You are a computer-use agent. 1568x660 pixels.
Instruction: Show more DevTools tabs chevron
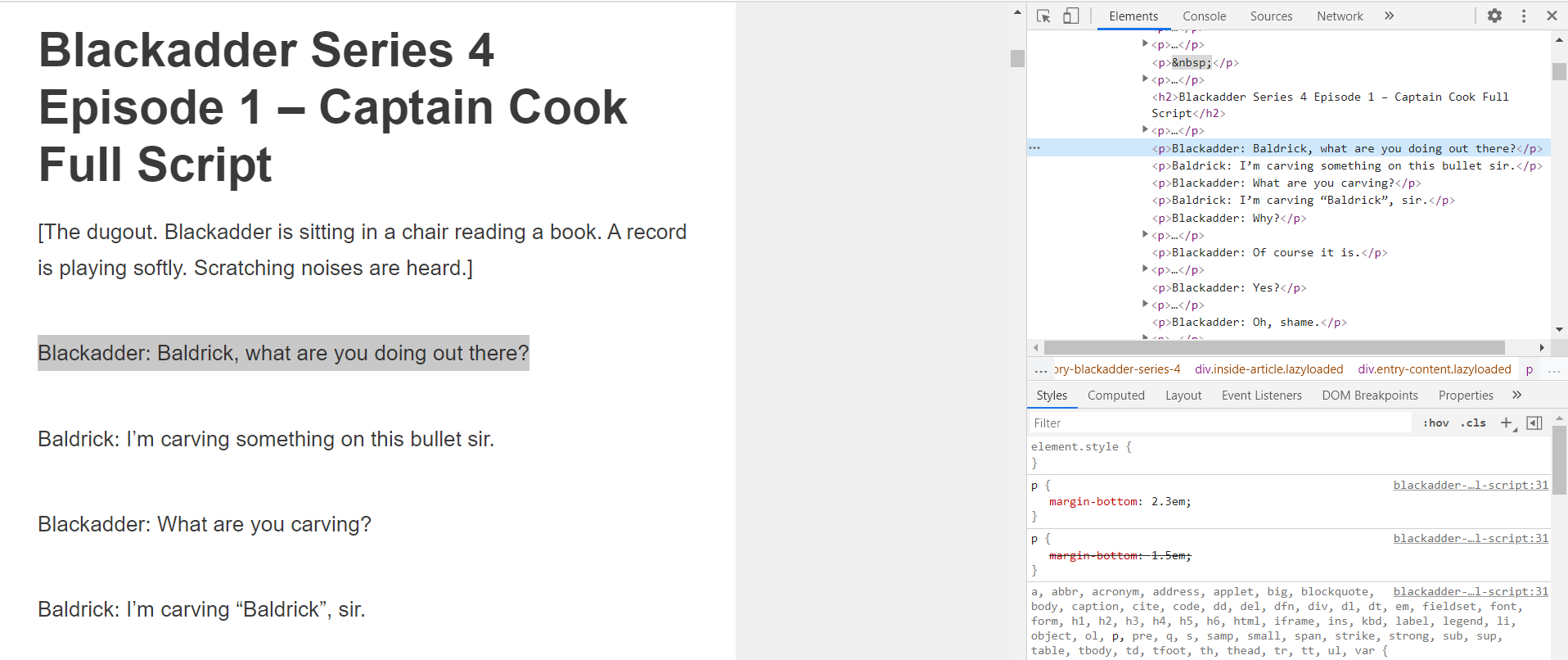point(1389,16)
